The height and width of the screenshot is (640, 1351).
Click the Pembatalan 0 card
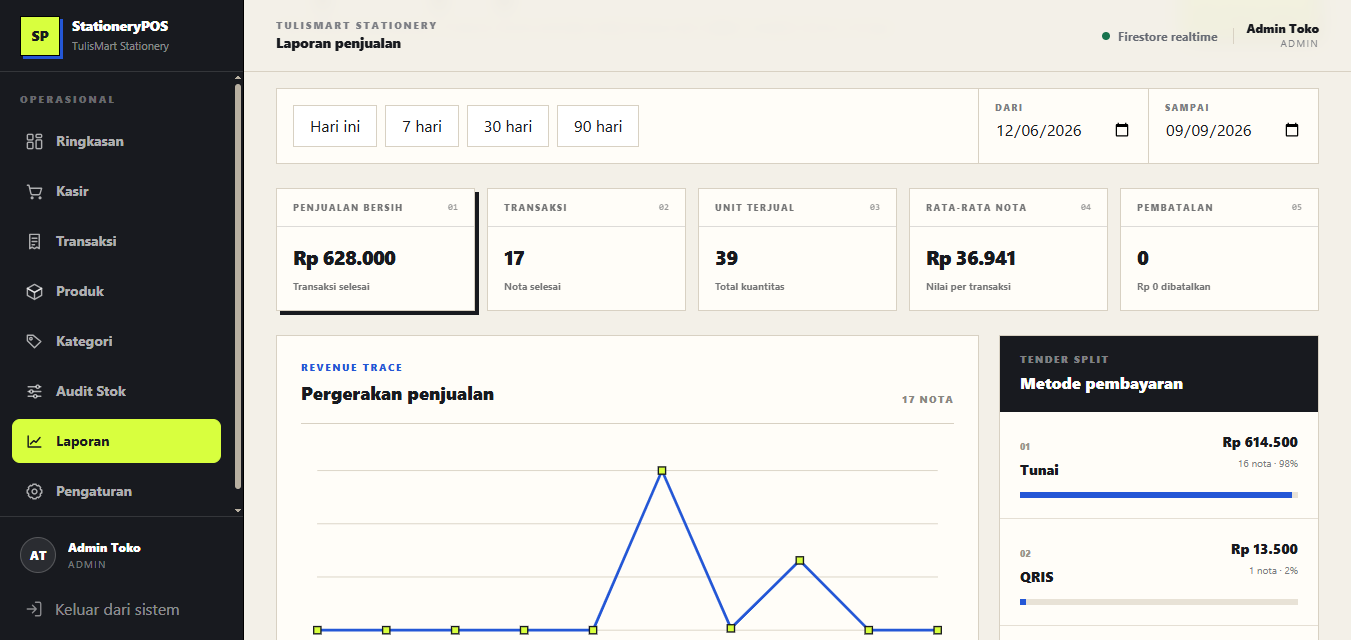[1219, 249]
